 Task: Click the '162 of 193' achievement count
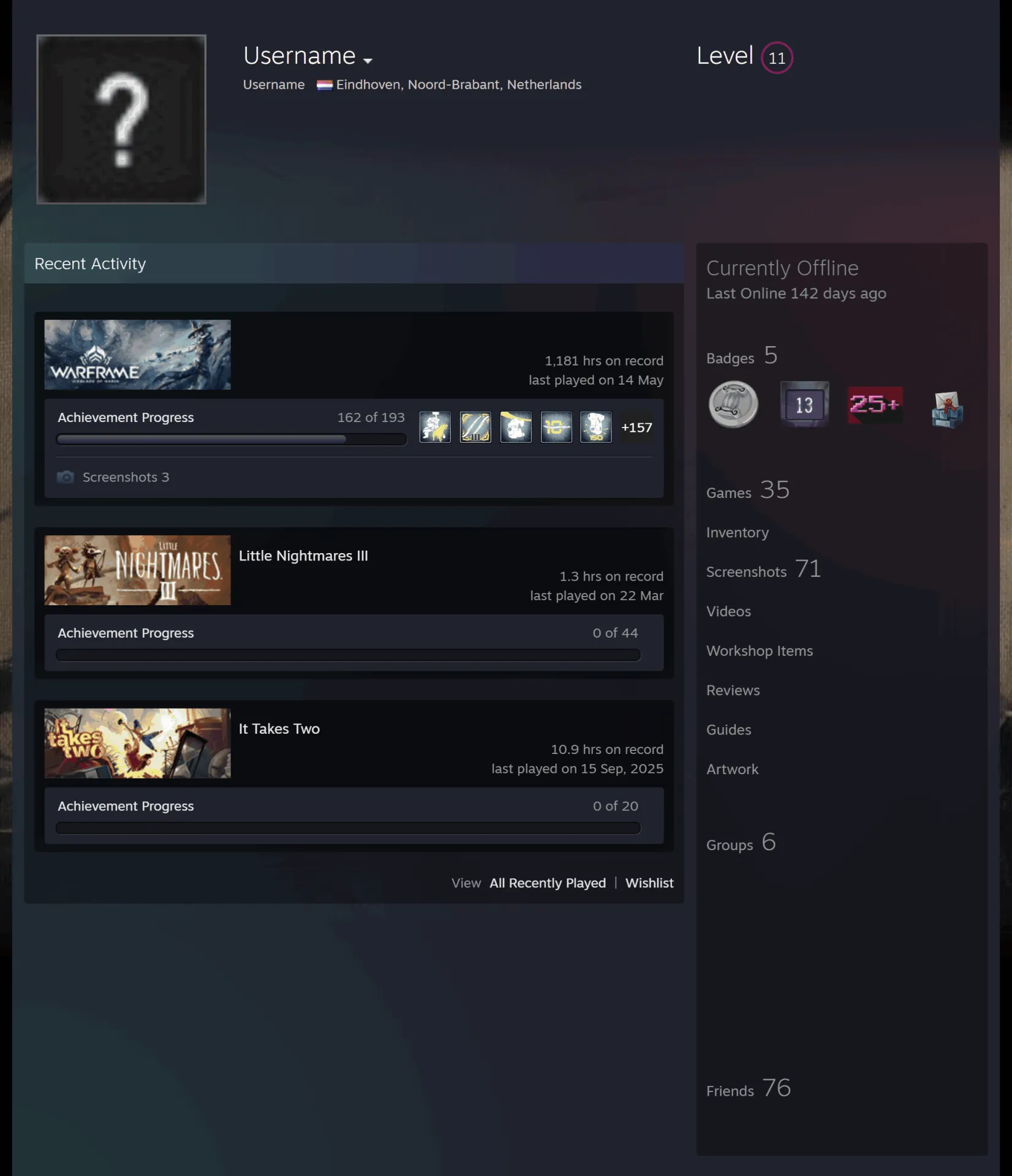(371, 417)
